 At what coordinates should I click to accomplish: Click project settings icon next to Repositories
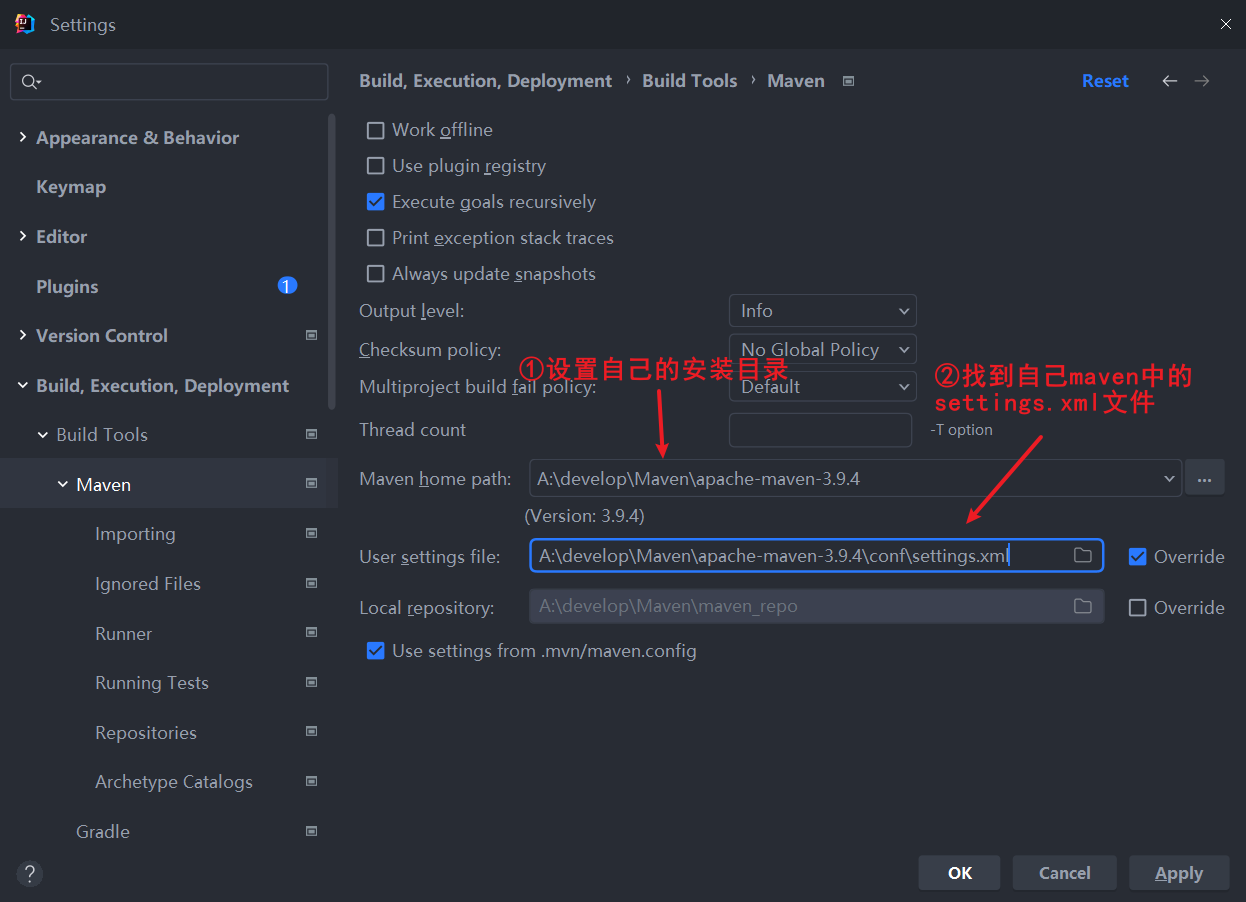pyautogui.click(x=311, y=732)
